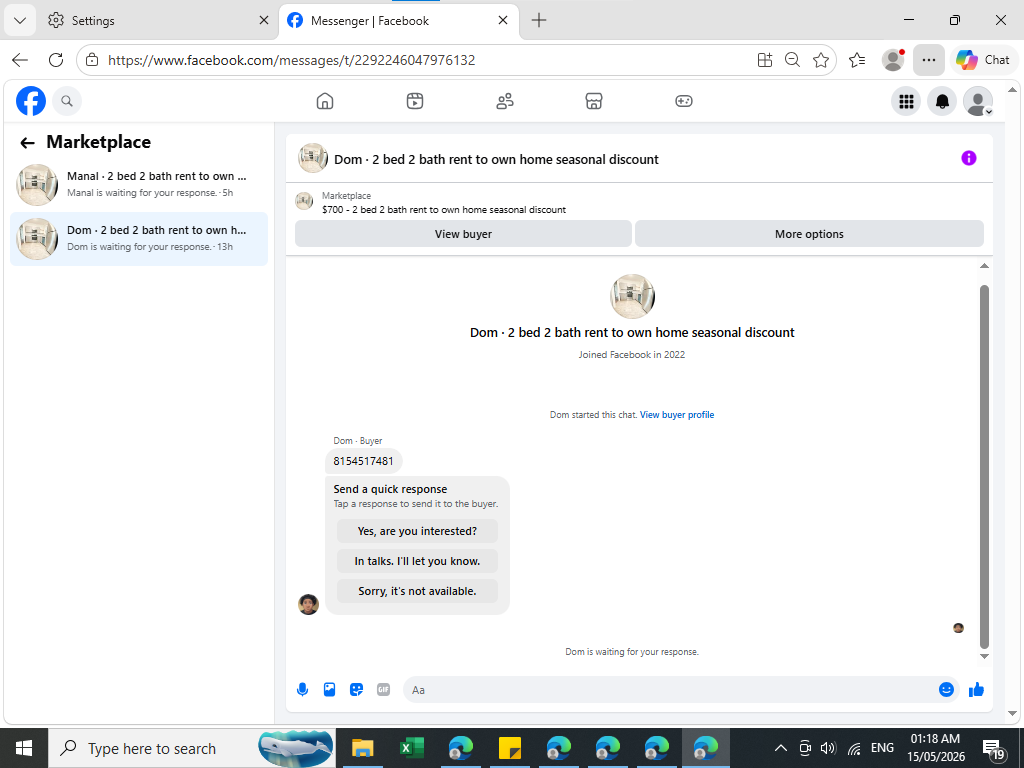Show hidden system tray icons
The height and width of the screenshot is (768, 1024).
coord(780,748)
